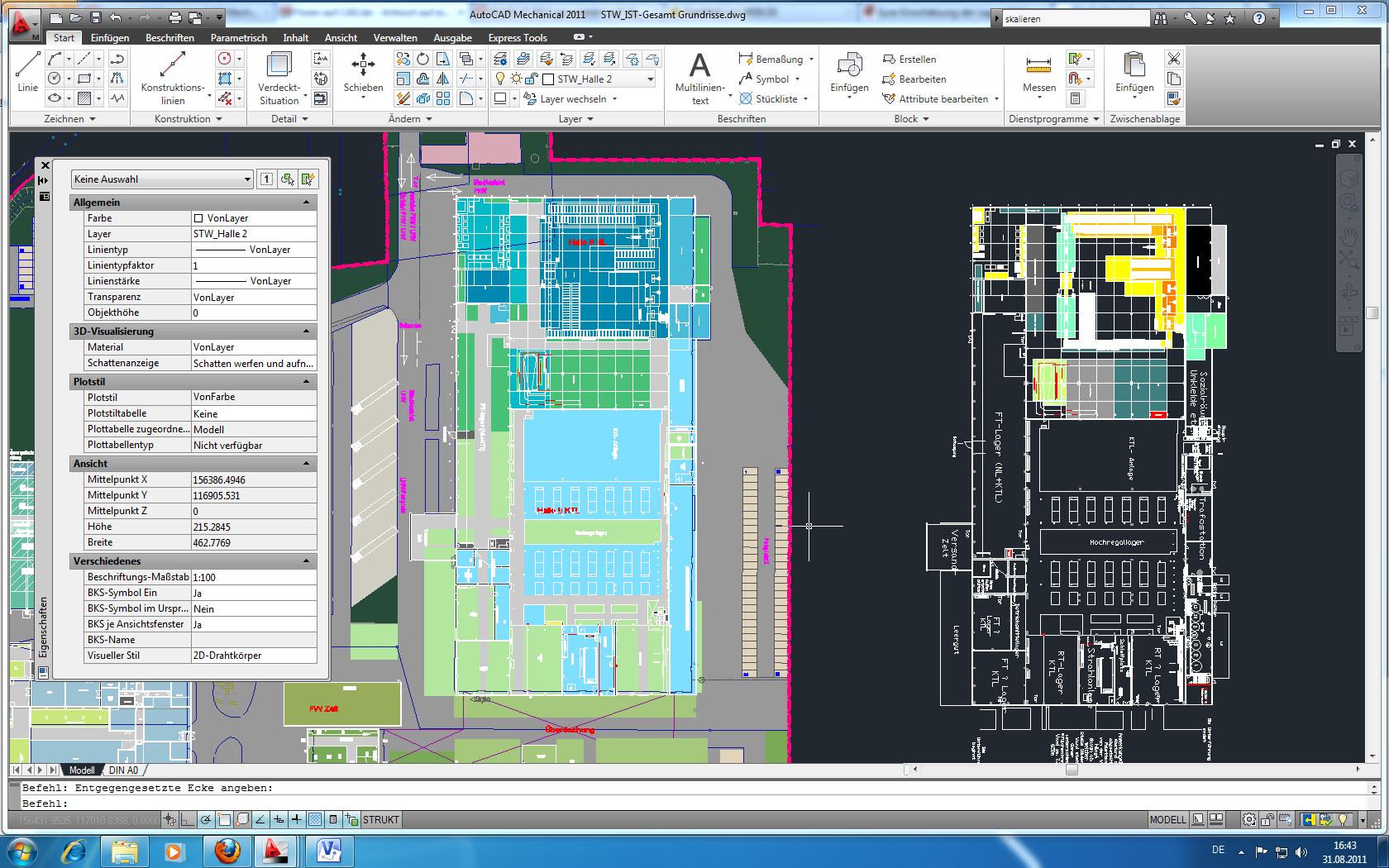Toggle the STRUKT status bar button
The image size is (1389, 868).
tap(381, 820)
